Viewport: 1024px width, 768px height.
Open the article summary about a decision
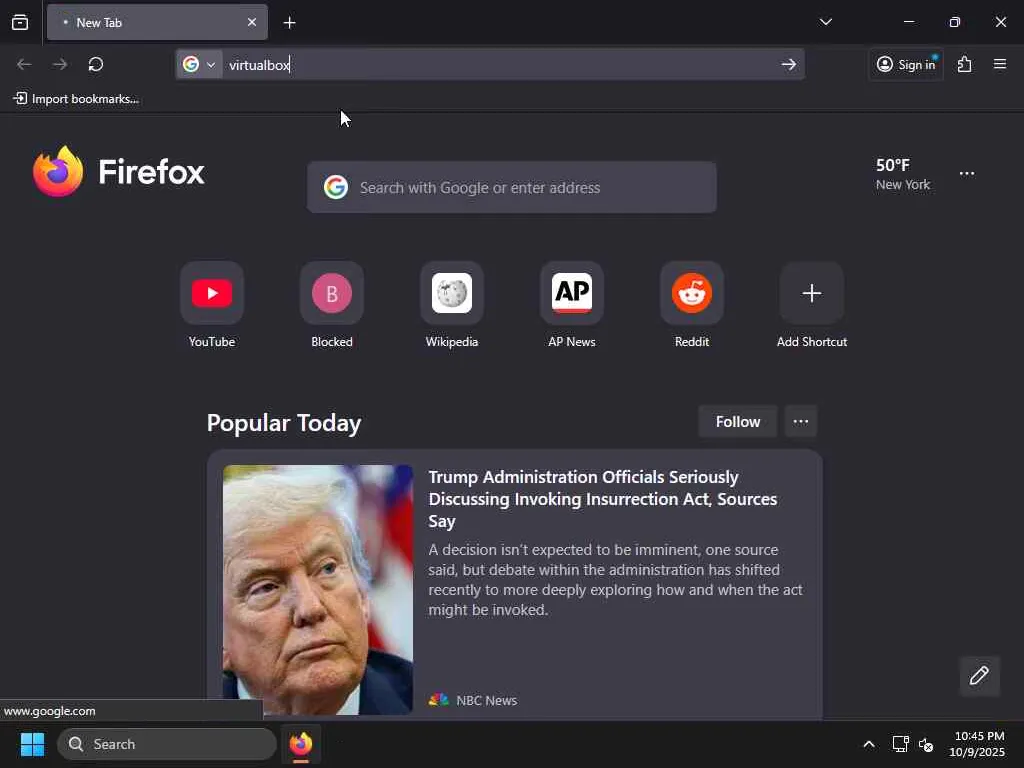coord(615,579)
